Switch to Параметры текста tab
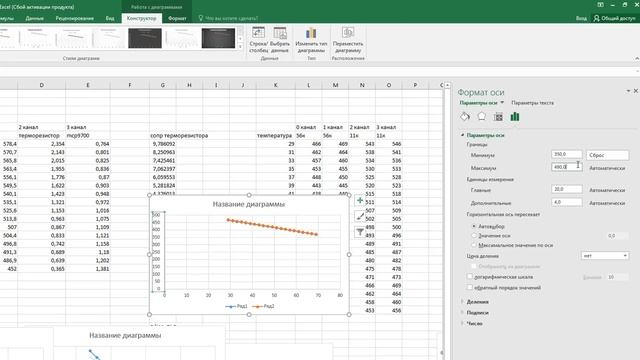 click(533, 103)
